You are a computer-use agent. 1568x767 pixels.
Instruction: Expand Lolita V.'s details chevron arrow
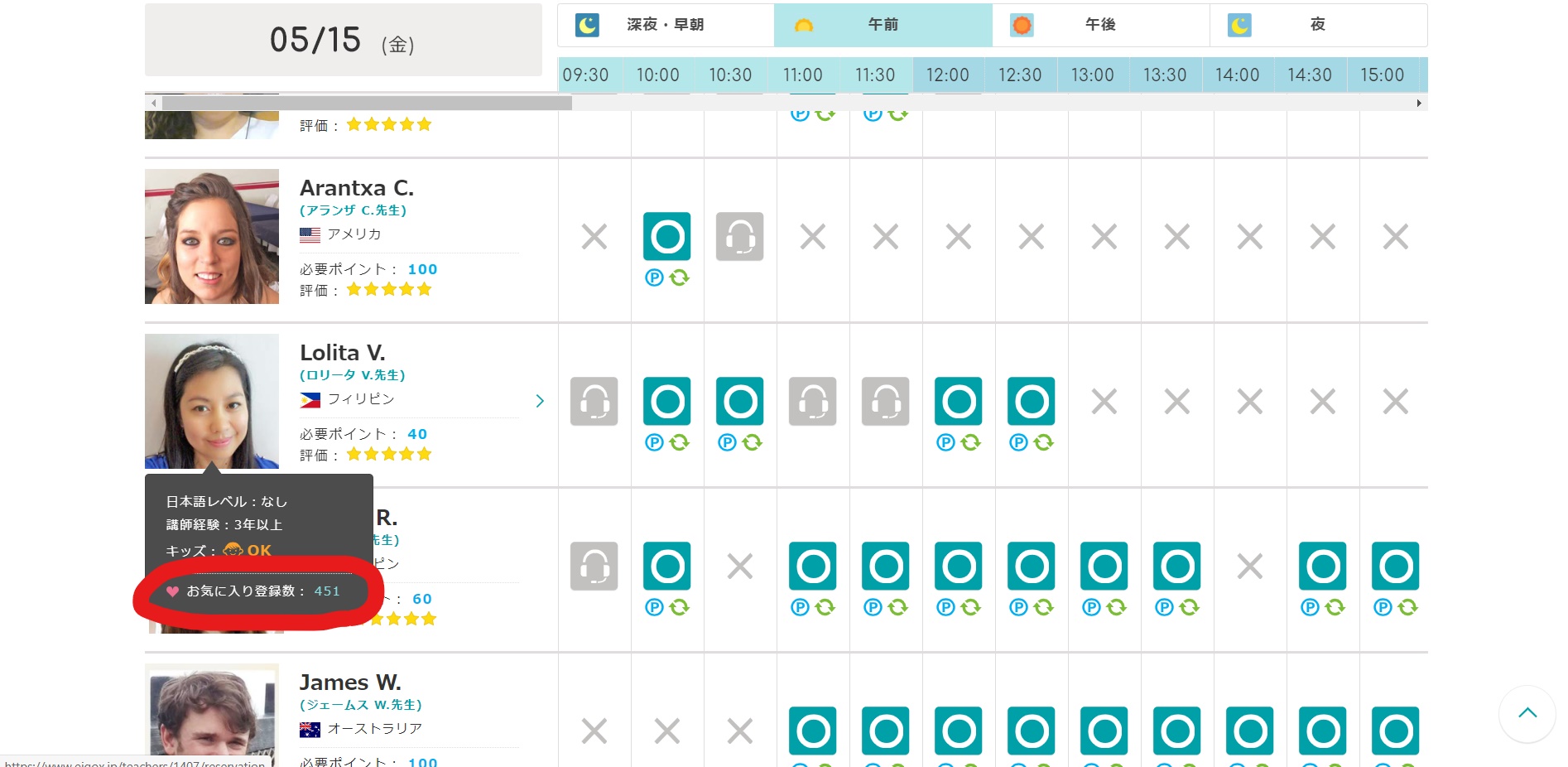(540, 401)
